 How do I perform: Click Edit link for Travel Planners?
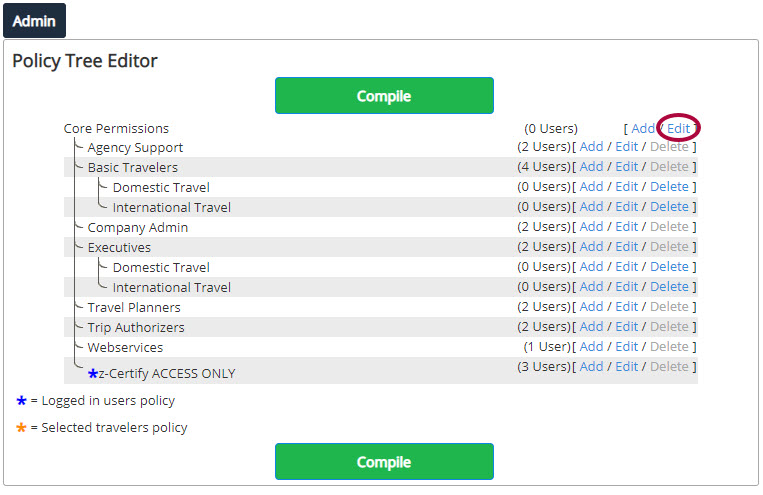(x=626, y=306)
